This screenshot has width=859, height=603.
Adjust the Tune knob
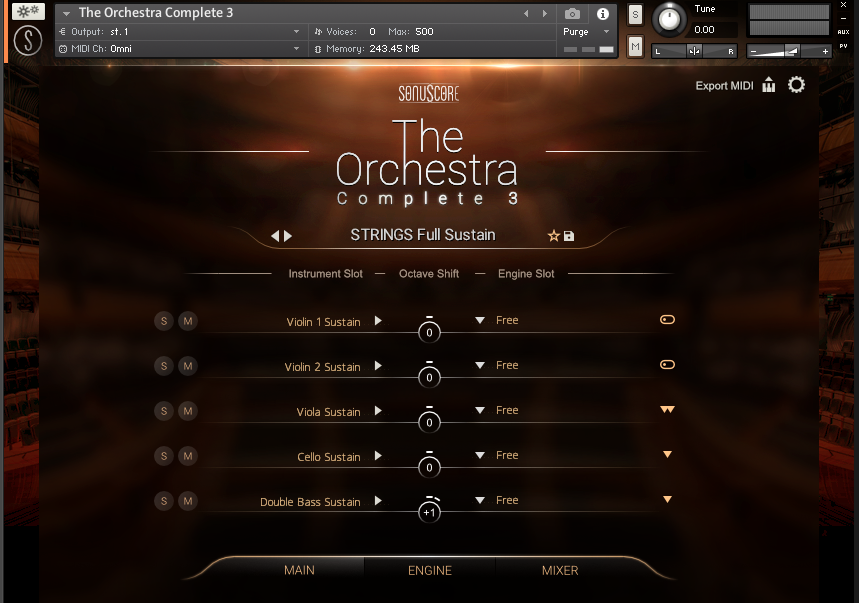tap(669, 19)
